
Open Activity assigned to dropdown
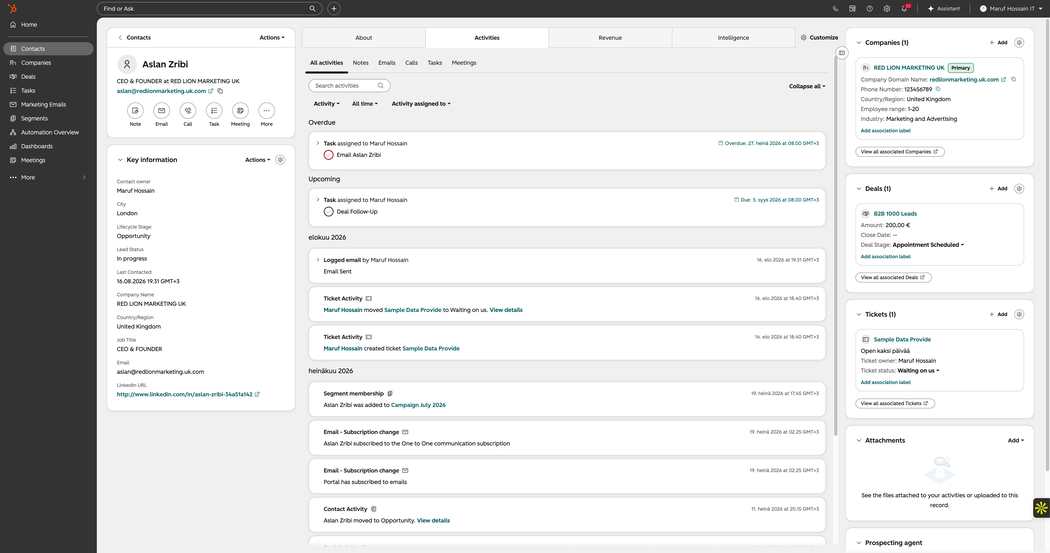coord(421,104)
